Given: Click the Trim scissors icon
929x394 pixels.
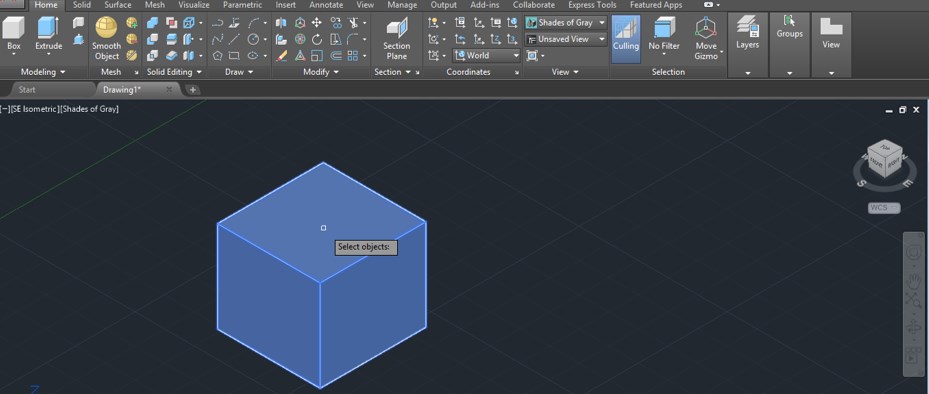Looking at the screenshot, I should pos(354,23).
